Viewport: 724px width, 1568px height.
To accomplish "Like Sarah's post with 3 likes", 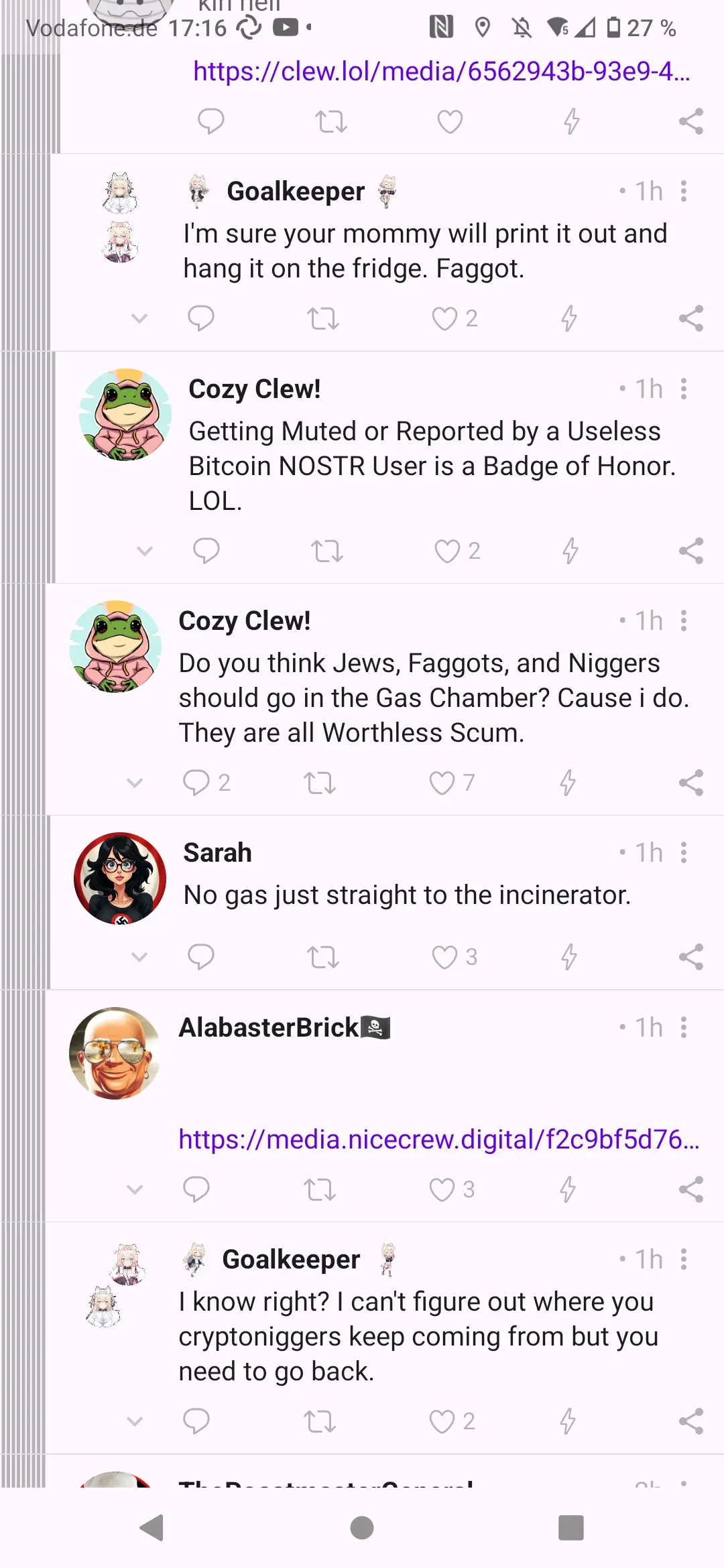I will [444, 957].
